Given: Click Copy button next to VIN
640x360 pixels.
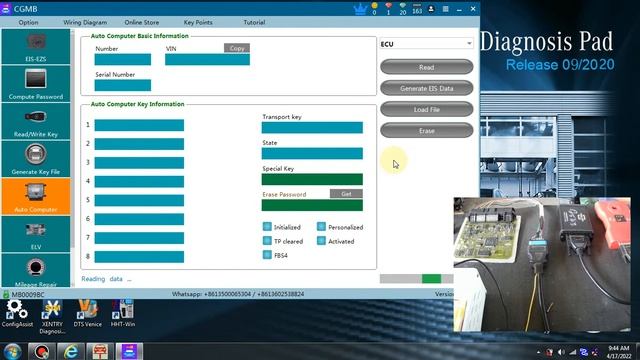Looking at the screenshot, I should (237, 48).
